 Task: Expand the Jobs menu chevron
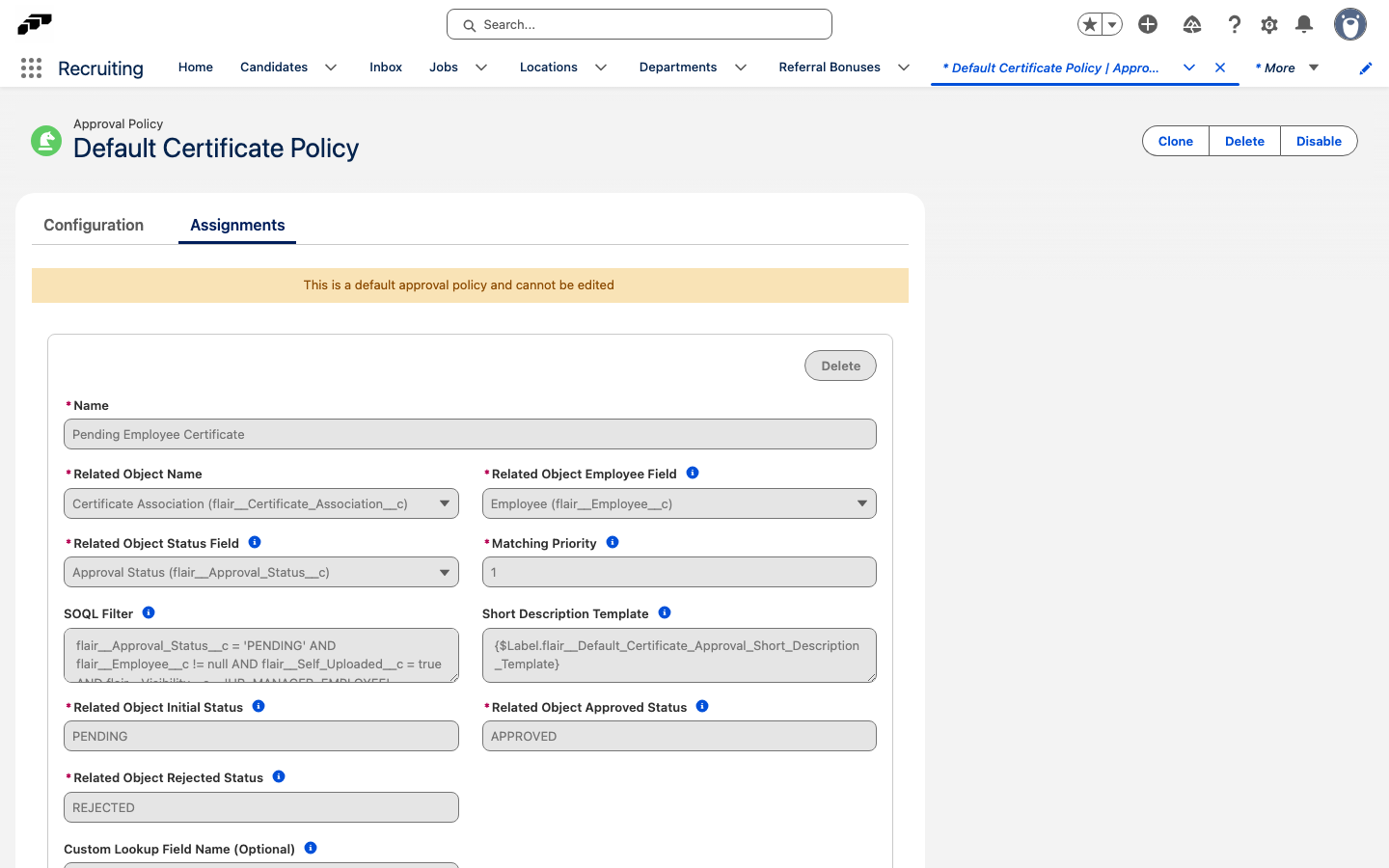point(481,68)
